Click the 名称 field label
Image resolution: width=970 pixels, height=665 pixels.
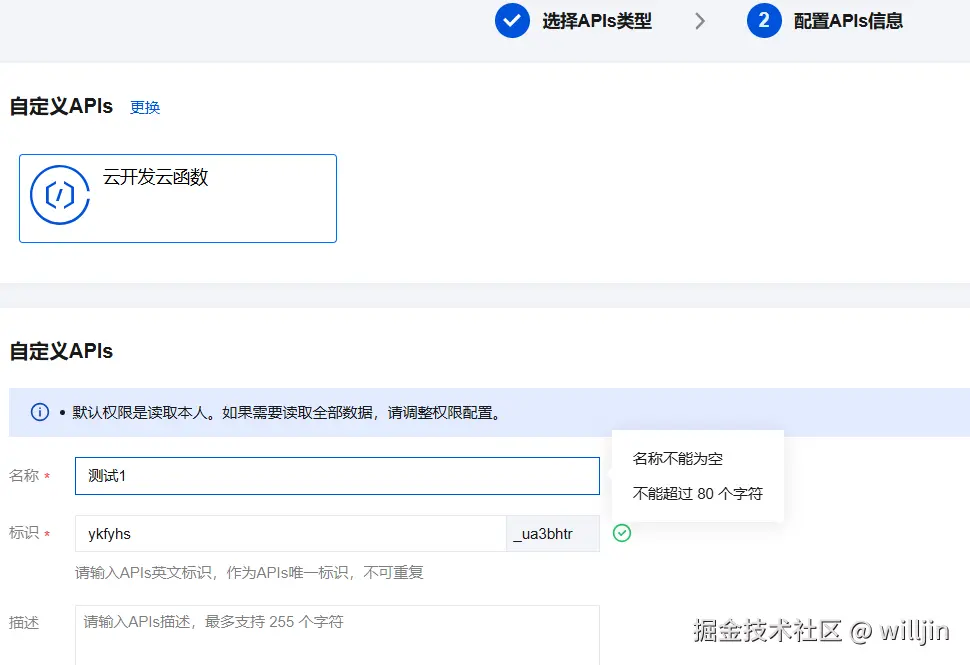[x=24, y=475]
